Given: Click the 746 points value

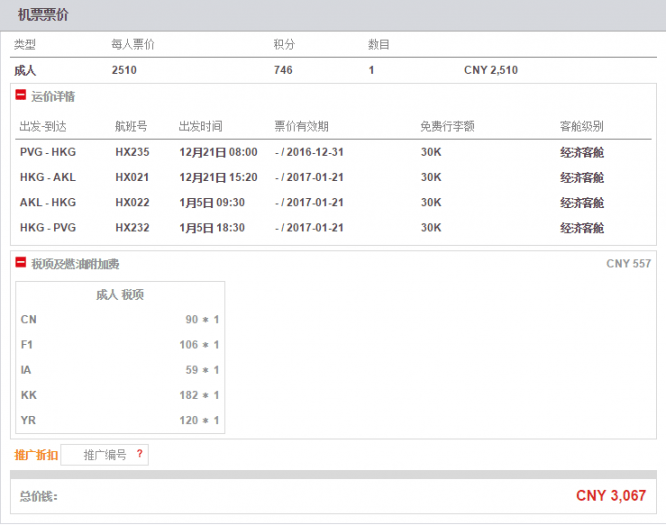Looking at the screenshot, I should 283,70.
